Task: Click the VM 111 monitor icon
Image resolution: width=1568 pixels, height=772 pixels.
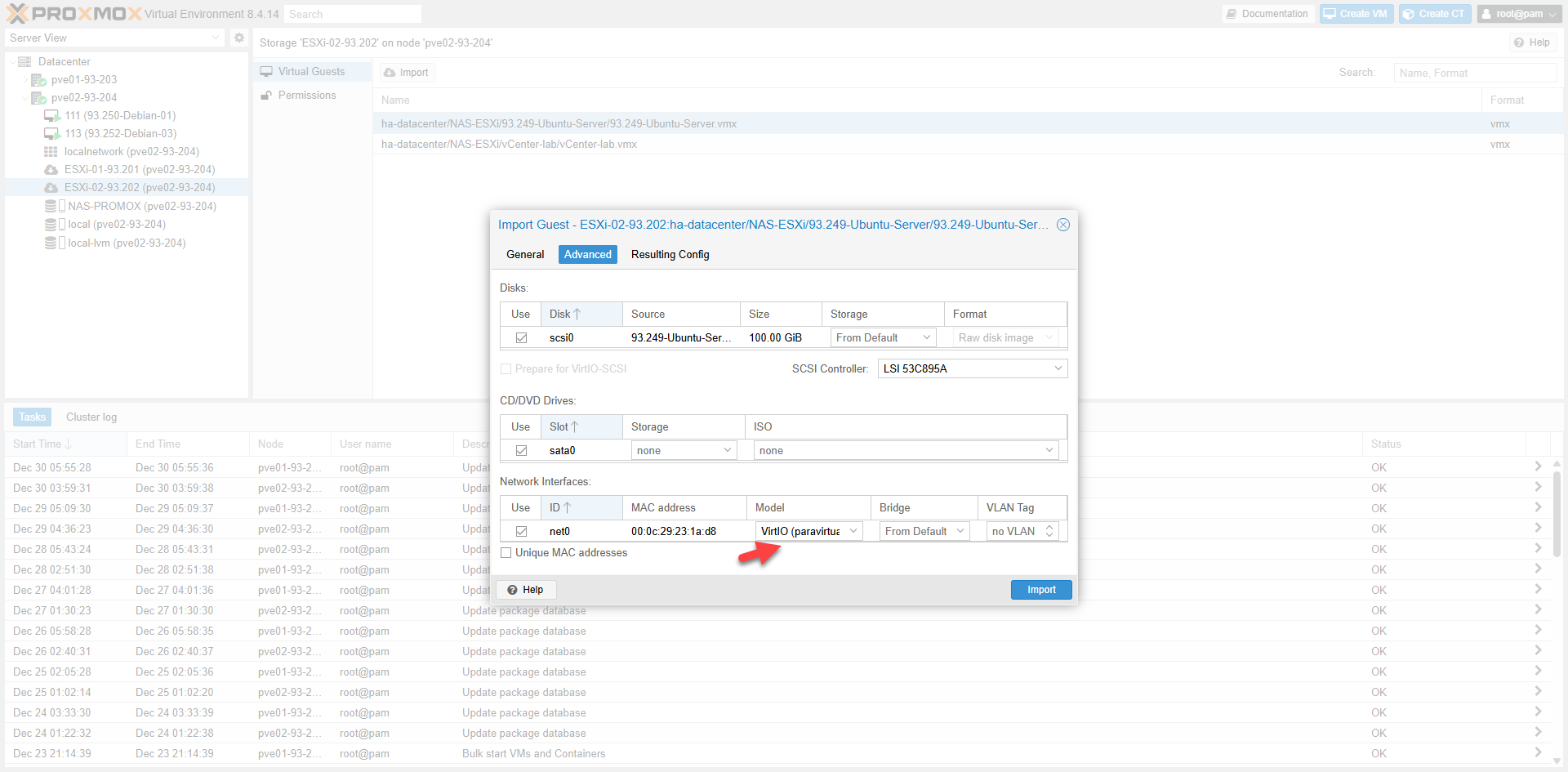Action: click(x=51, y=116)
